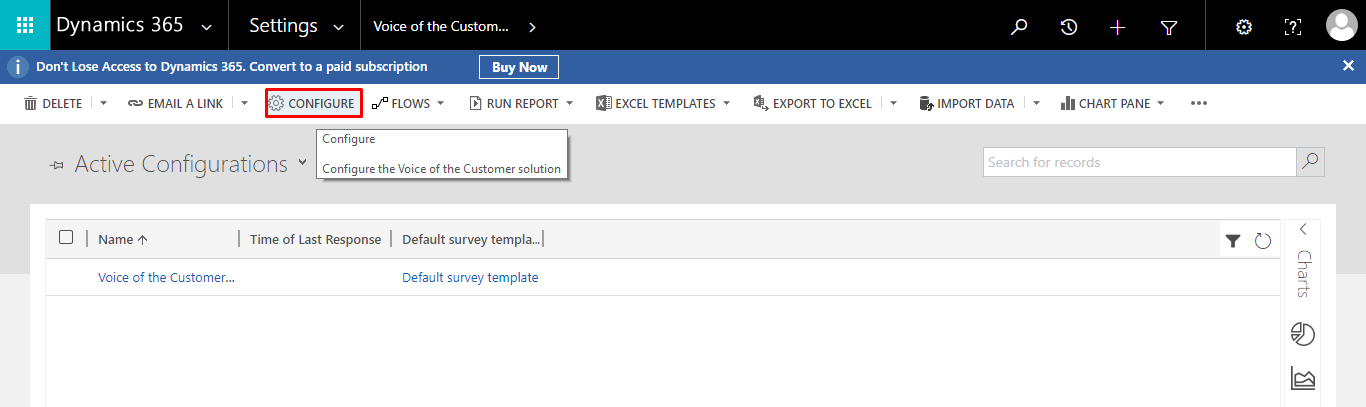This screenshot has width=1366, height=407.
Task: Expand the arrow next to DELETE
Action: pyautogui.click(x=103, y=103)
